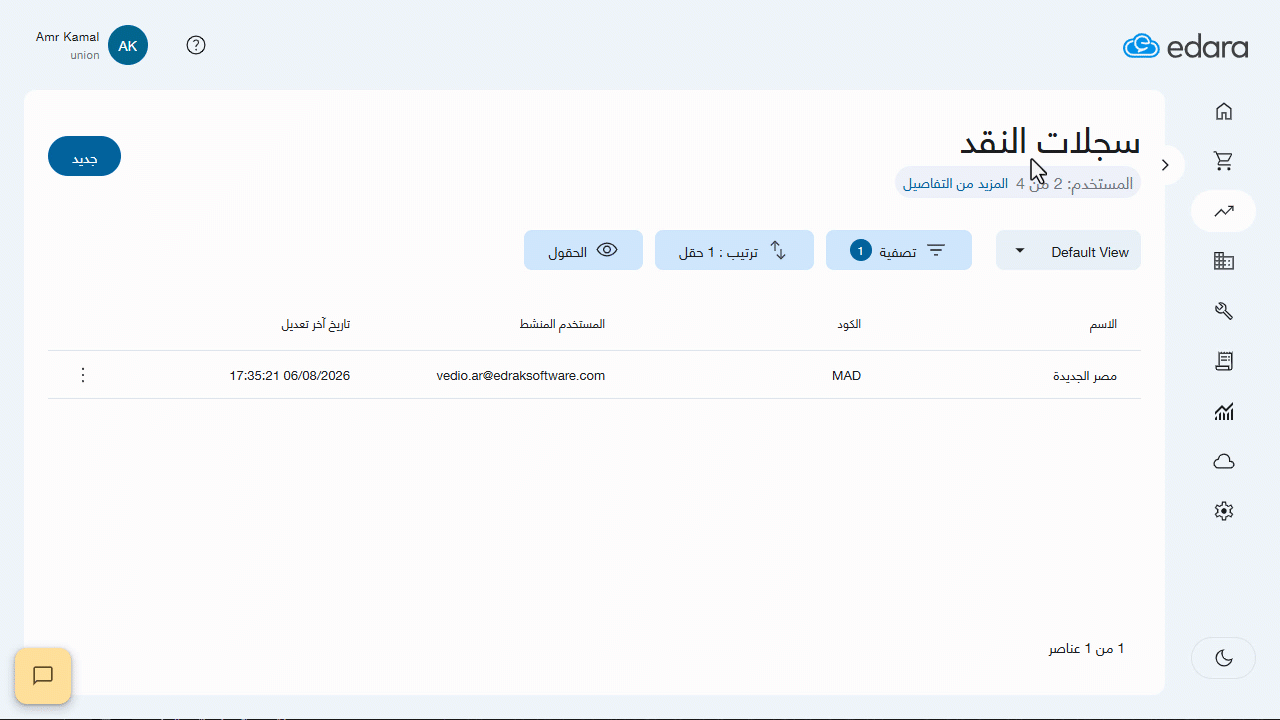
Task: Click the MAD code cell
Action: click(846, 376)
